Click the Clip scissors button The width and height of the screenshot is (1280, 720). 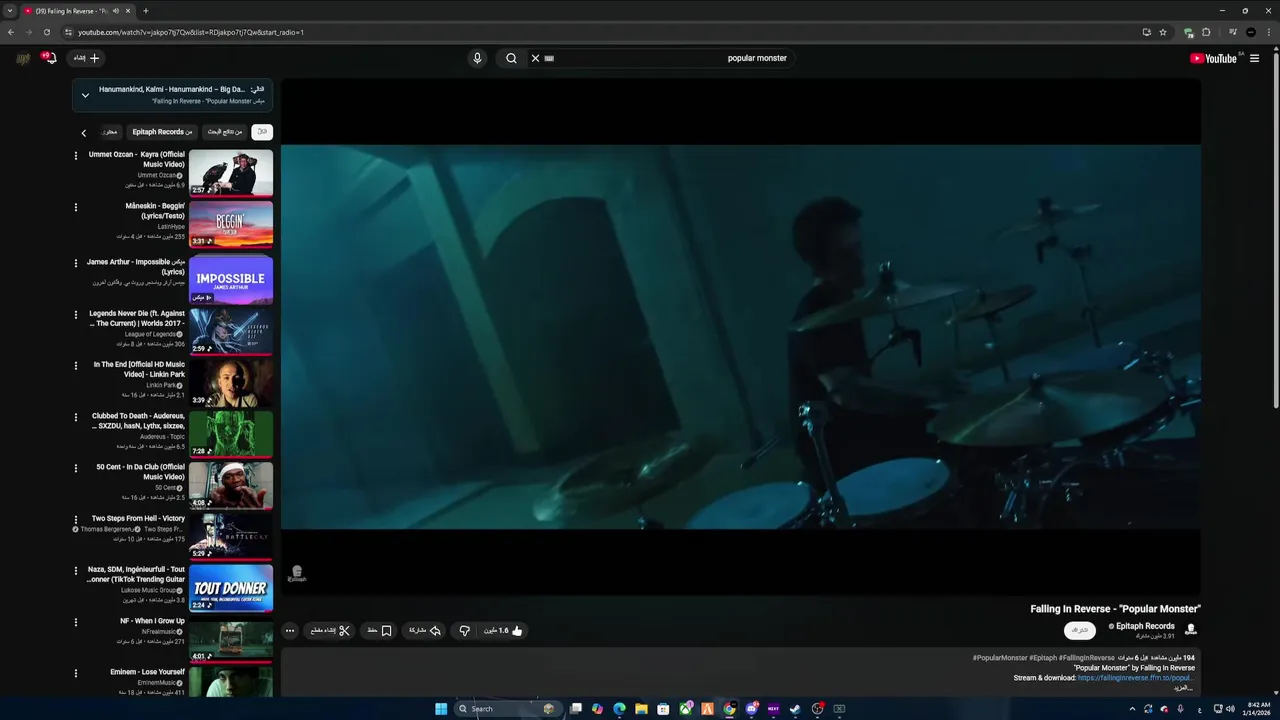330,631
